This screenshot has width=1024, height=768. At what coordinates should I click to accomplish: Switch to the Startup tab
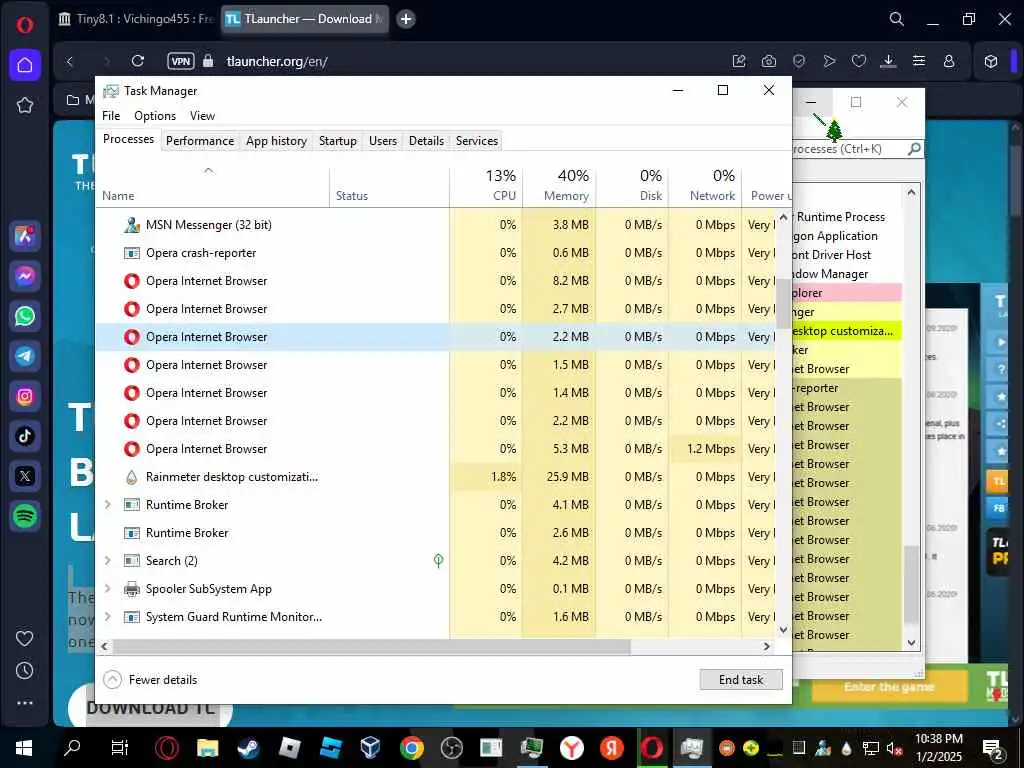point(338,140)
